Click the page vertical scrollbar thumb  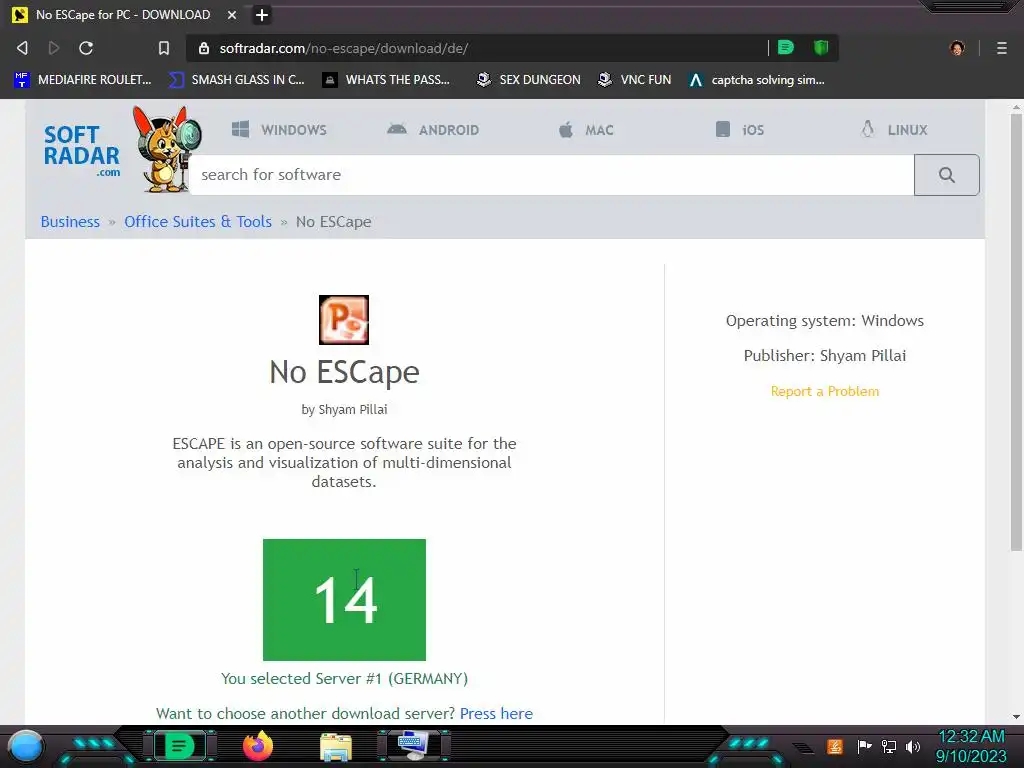1016,332
